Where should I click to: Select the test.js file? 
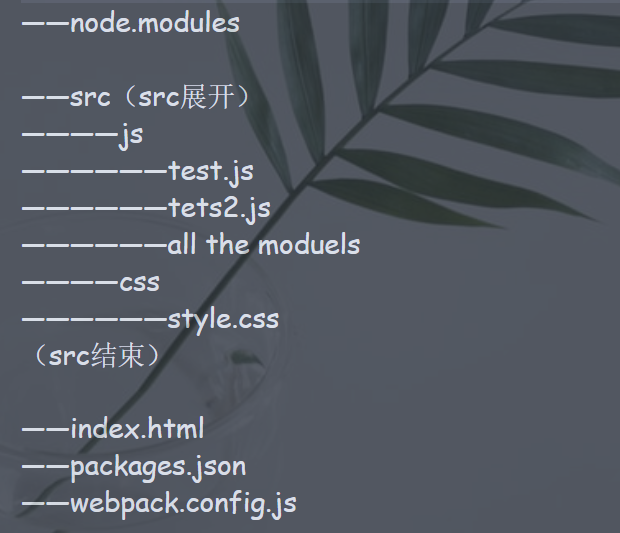click(210, 172)
